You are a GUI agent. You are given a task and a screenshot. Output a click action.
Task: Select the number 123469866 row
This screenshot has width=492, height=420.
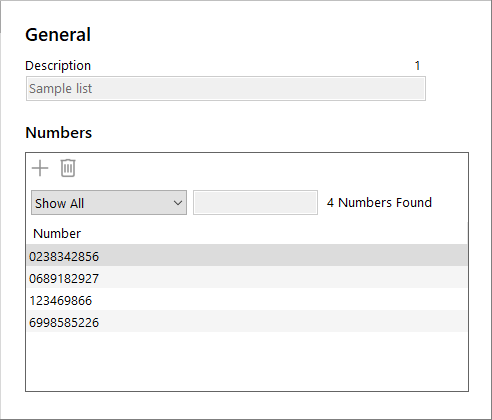coord(247,300)
